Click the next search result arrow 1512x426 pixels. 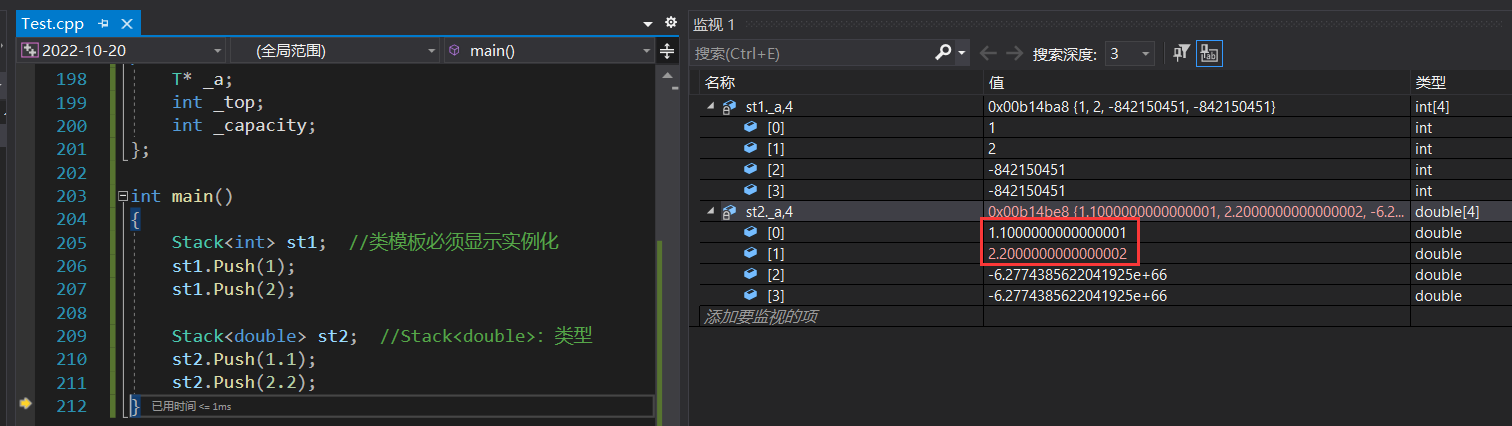[x=1014, y=53]
